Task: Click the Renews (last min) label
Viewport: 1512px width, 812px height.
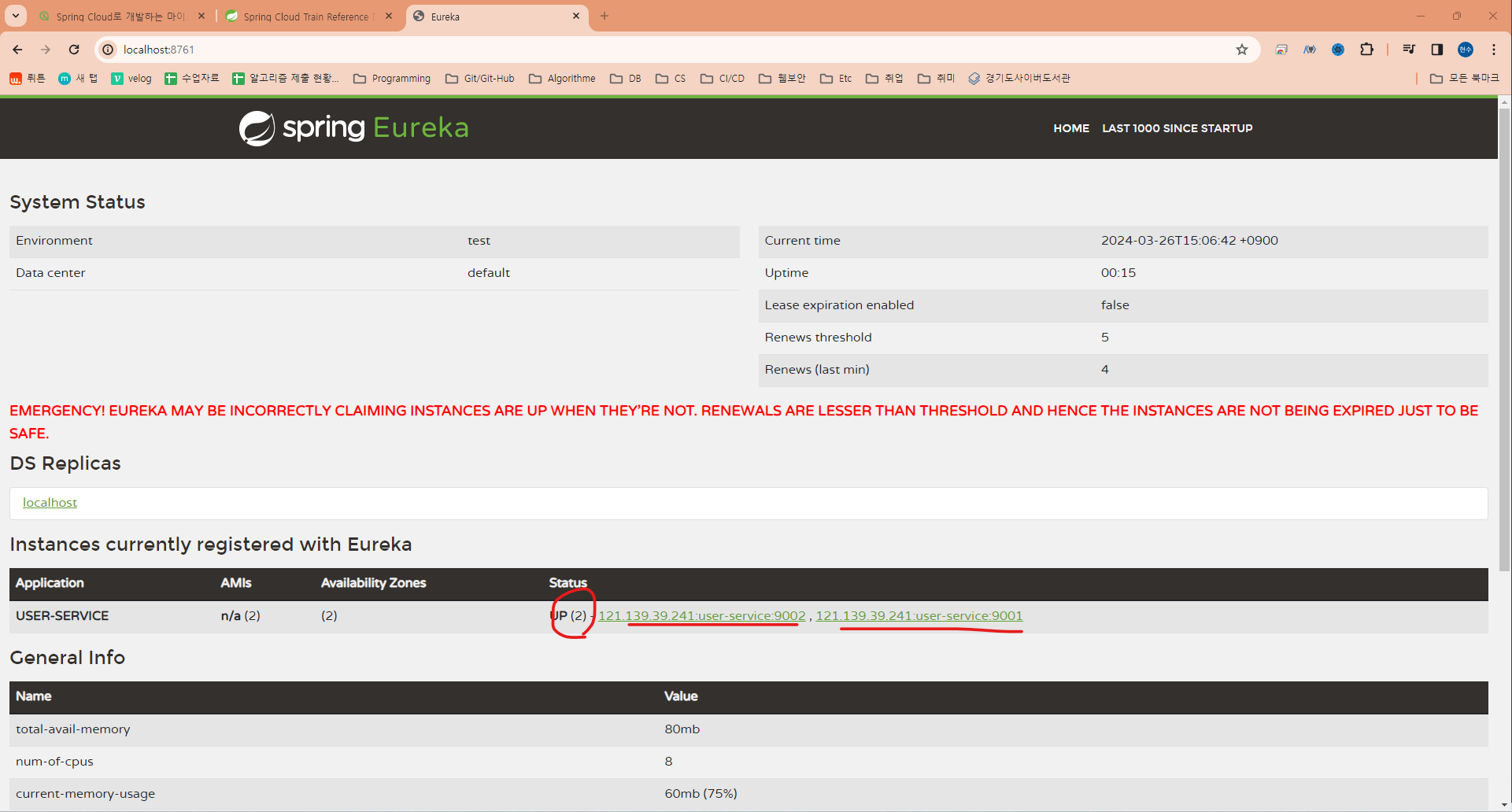Action: click(817, 370)
